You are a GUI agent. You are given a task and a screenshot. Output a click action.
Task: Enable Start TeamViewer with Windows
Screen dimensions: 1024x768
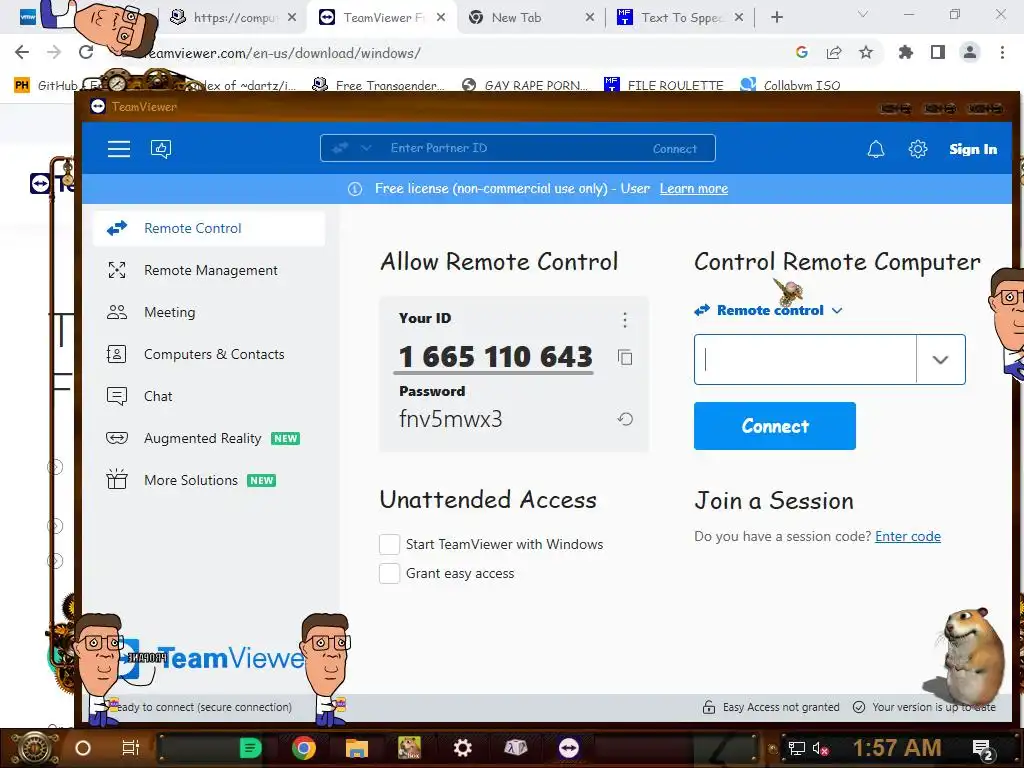[389, 544]
